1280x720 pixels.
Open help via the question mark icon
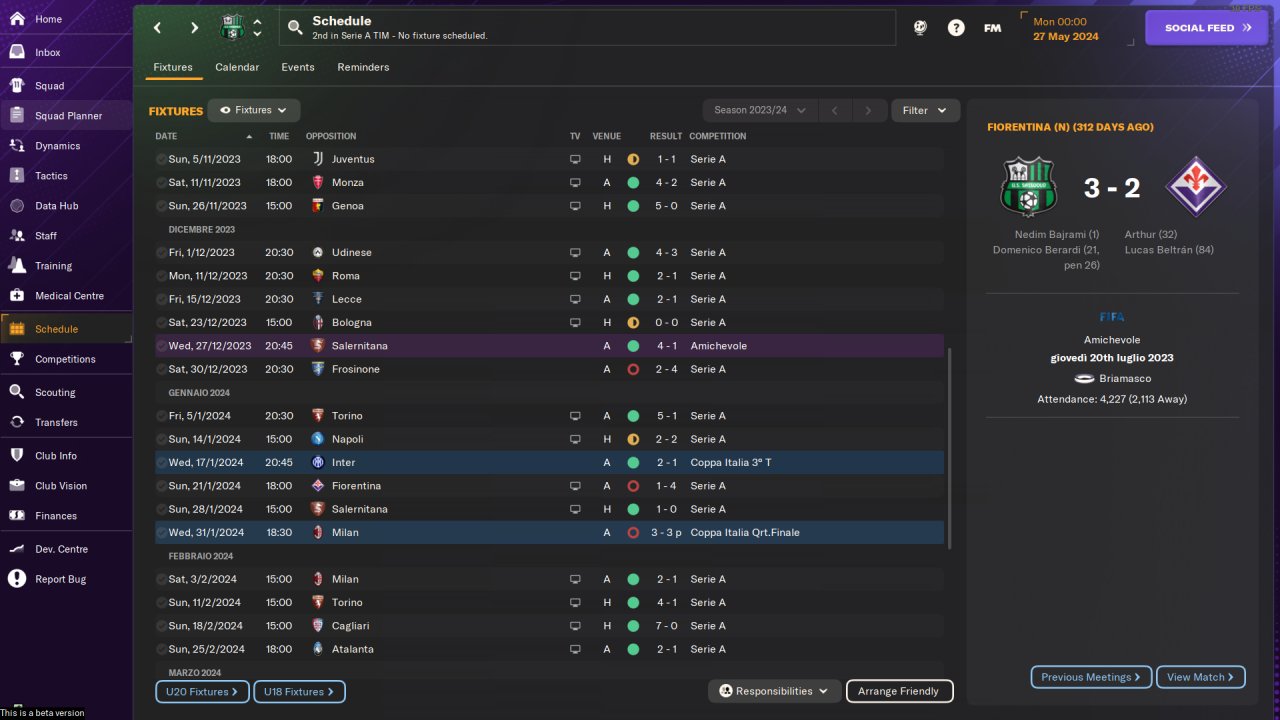point(956,28)
